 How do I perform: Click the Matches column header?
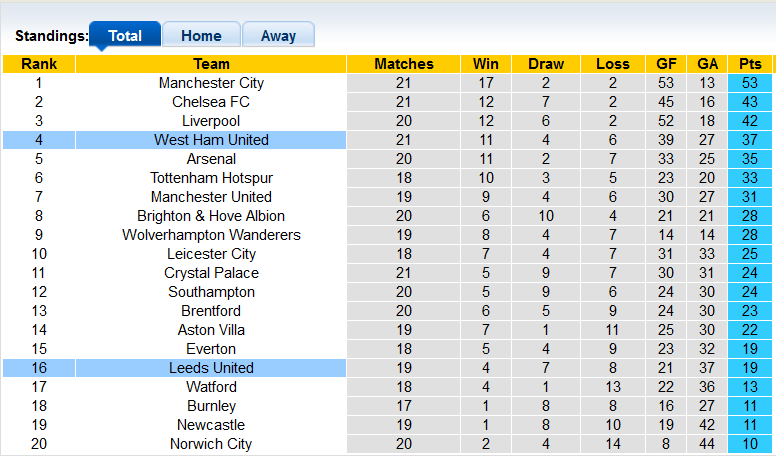[x=404, y=64]
